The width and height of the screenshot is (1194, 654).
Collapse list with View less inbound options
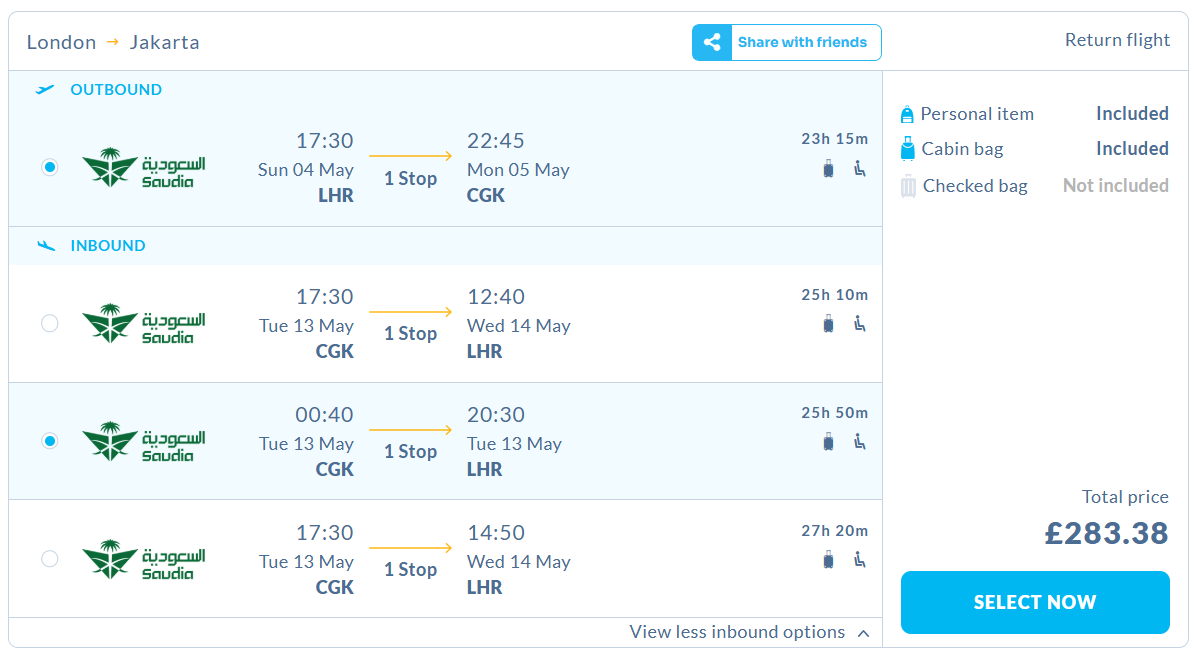[x=737, y=632]
